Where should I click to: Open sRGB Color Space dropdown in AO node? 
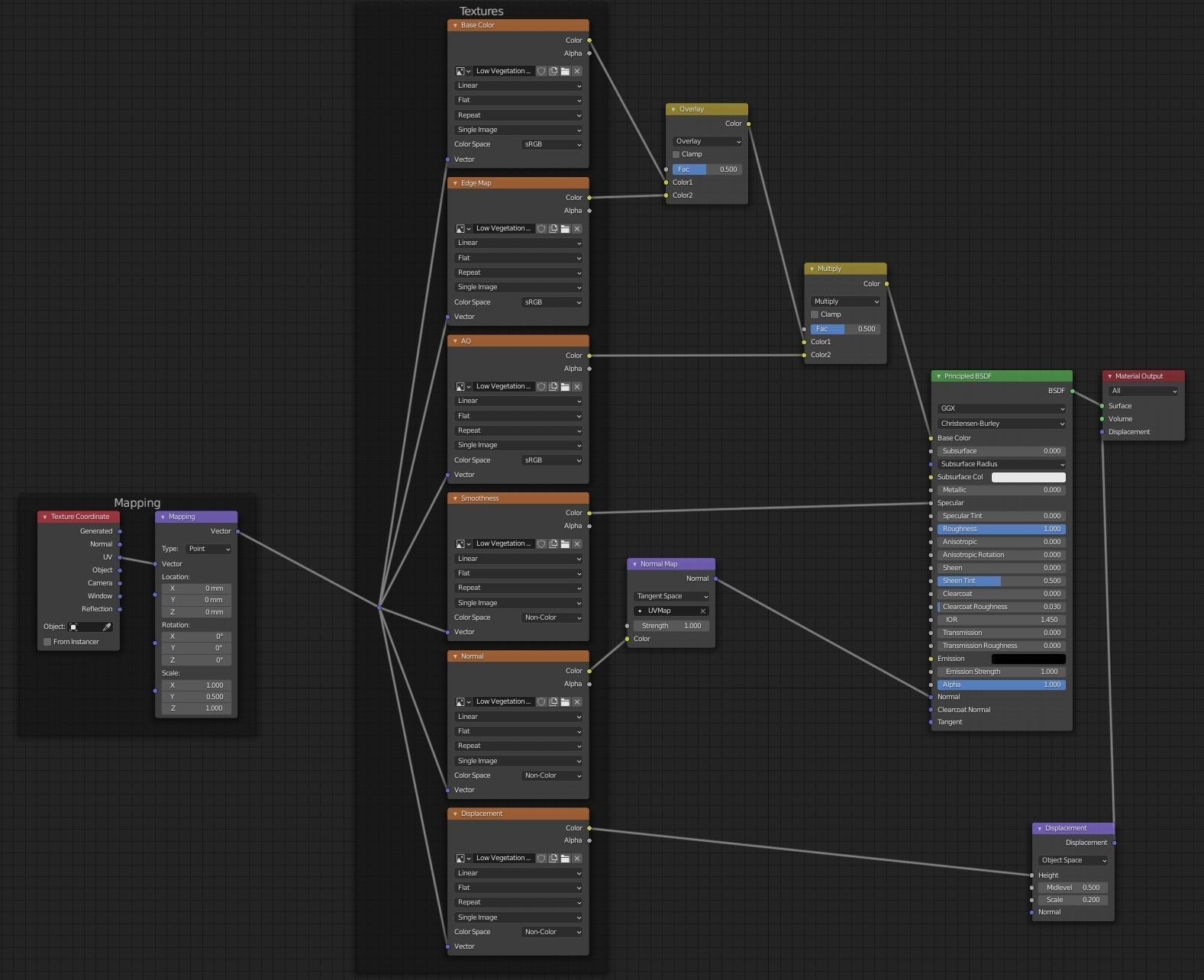pyautogui.click(x=552, y=460)
